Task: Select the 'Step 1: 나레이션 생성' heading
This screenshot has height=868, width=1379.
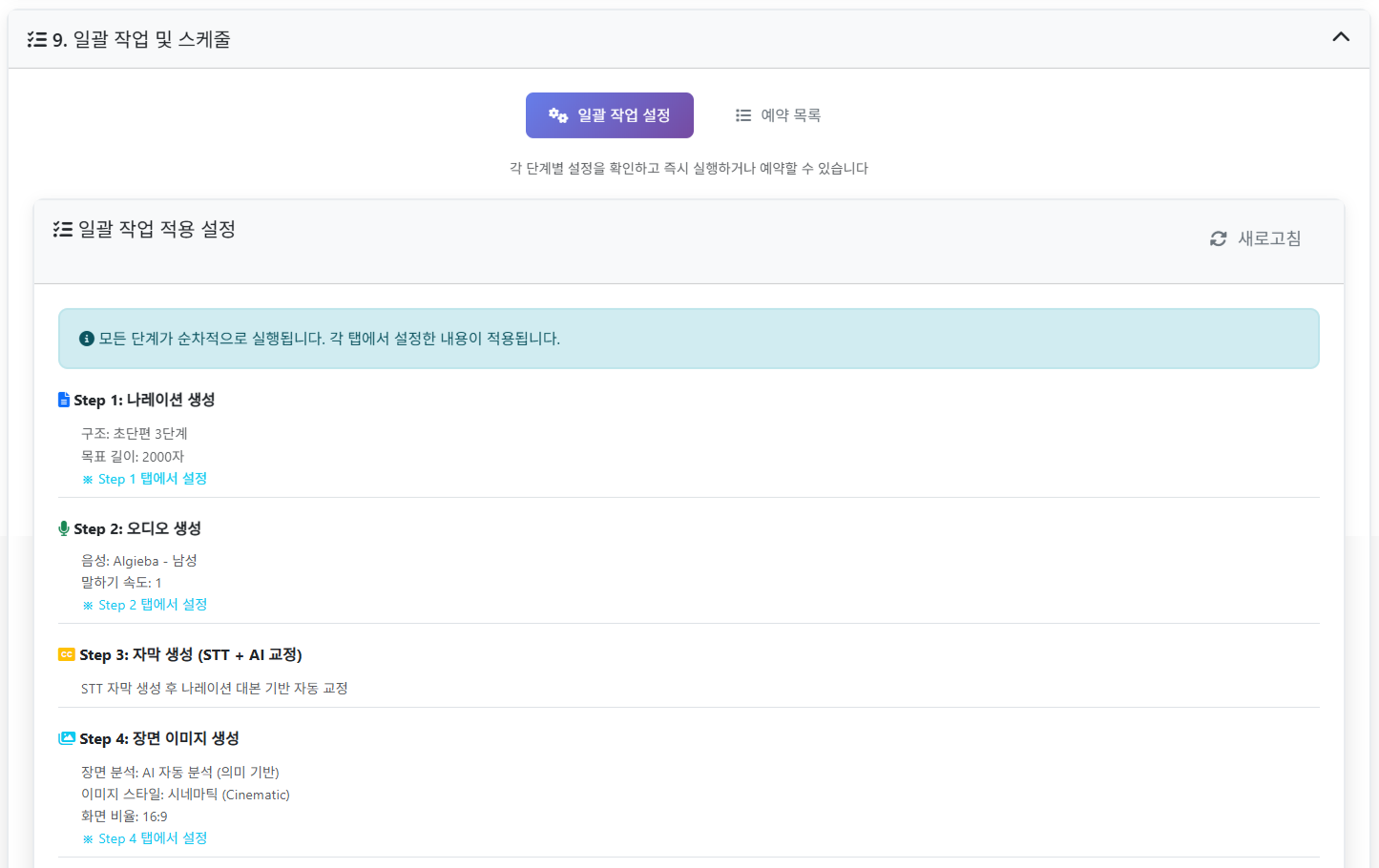Action: (144, 400)
